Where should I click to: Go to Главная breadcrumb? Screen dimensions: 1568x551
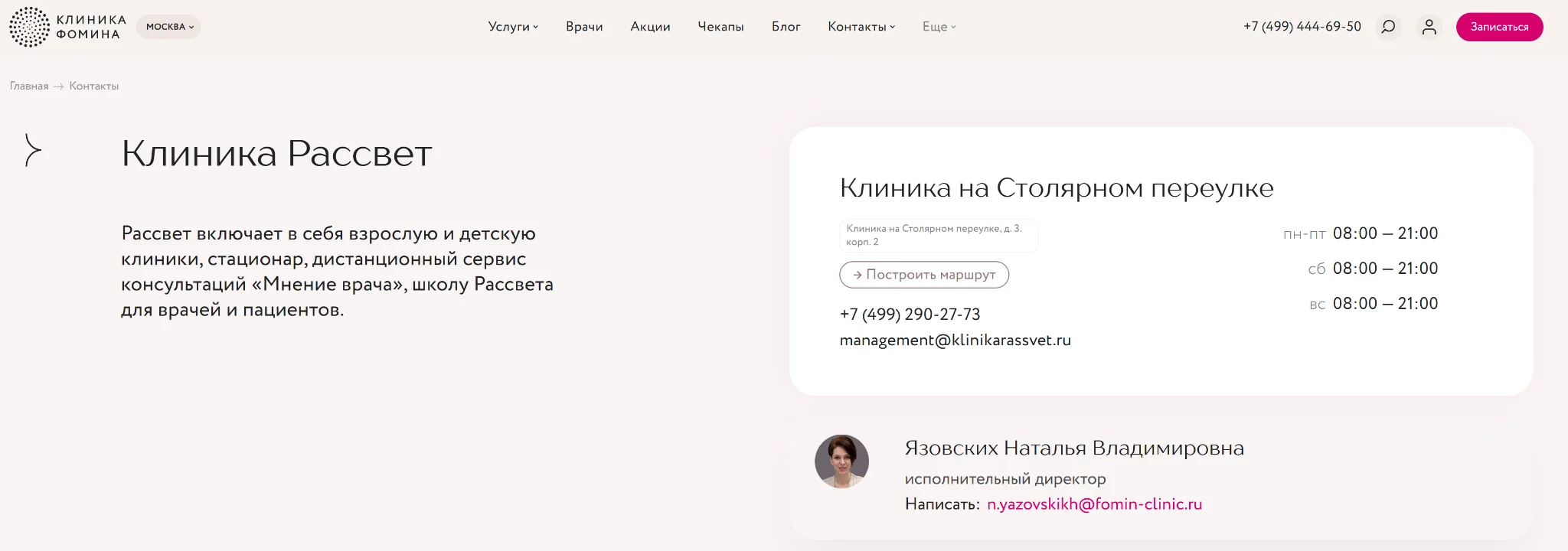29,86
